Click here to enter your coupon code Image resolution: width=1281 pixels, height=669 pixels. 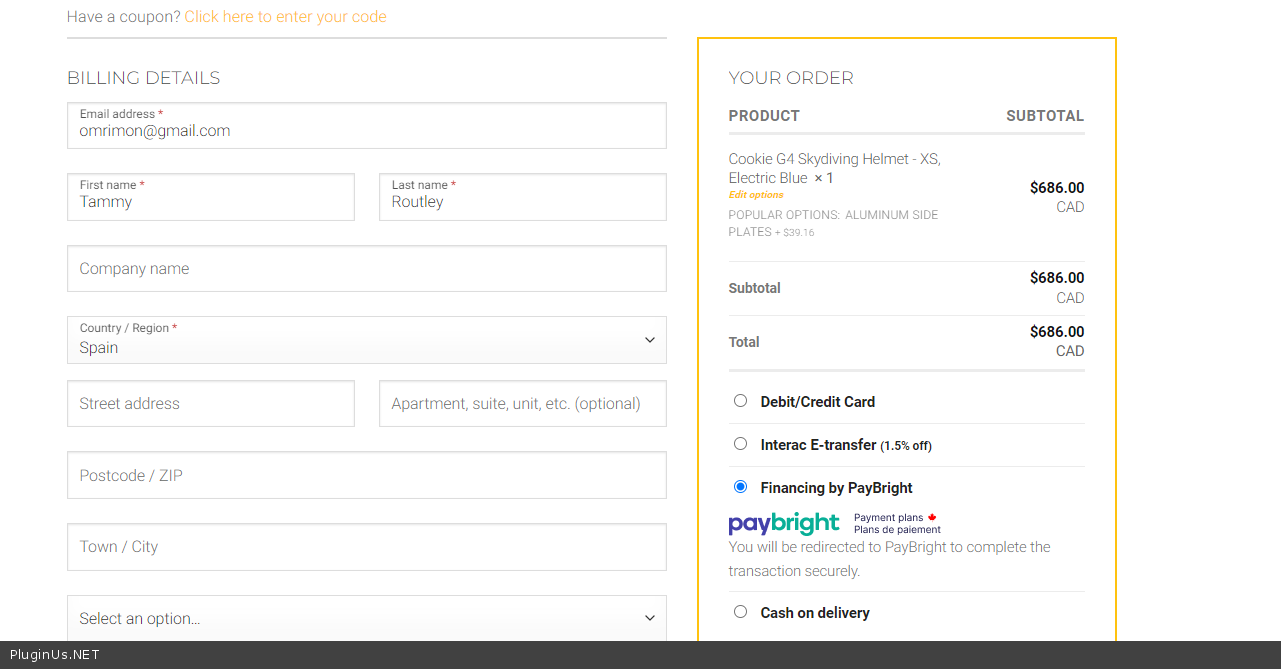[x=285, y=17]
